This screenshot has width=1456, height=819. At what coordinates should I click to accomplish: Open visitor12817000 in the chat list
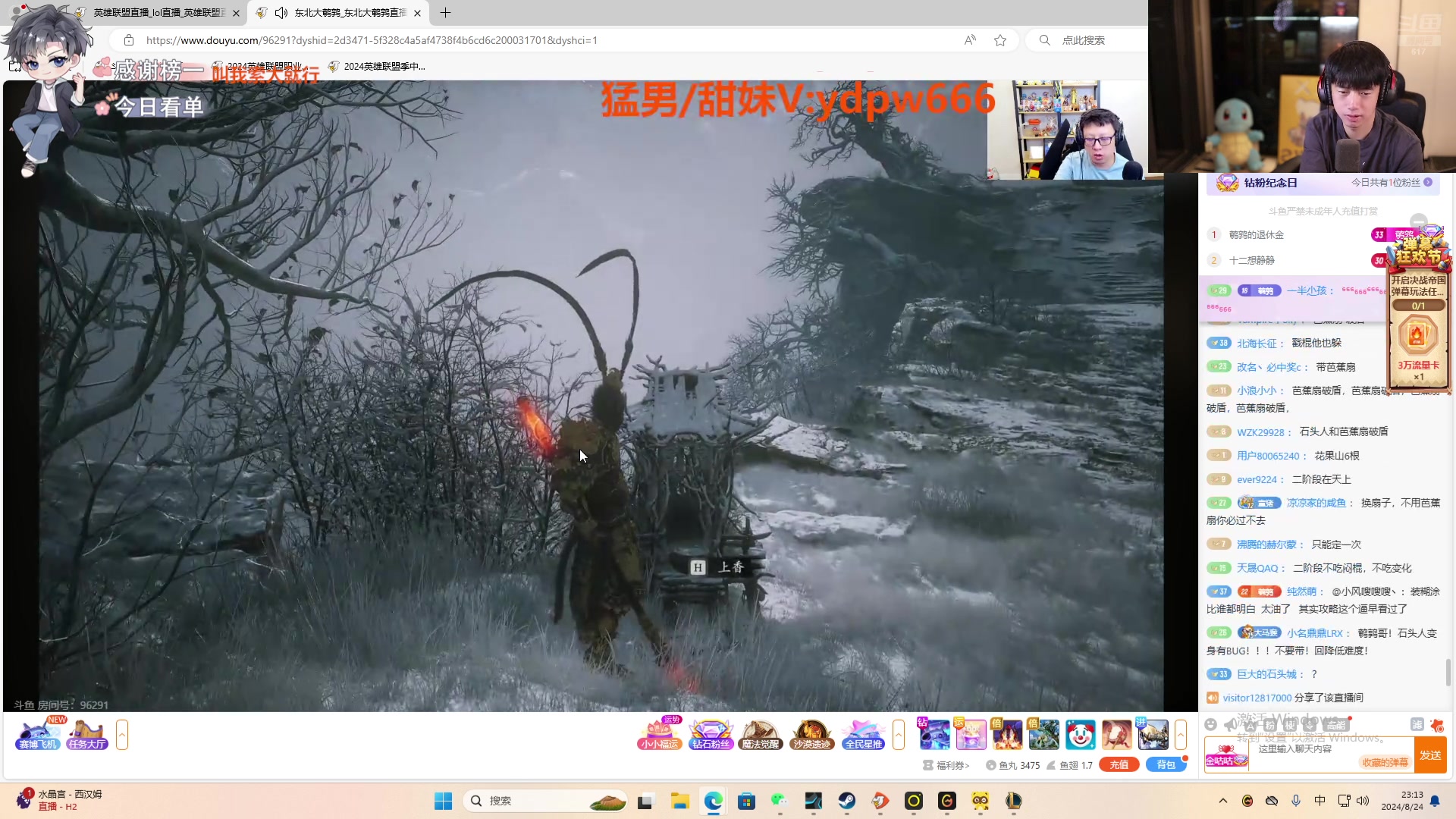coord(1257,698)
